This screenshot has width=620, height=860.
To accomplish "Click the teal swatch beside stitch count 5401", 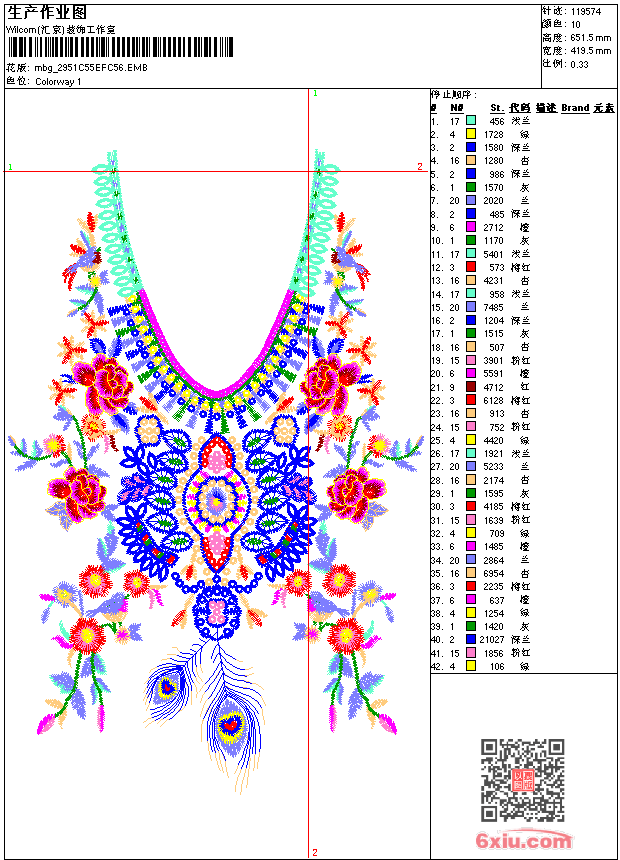I will click(471, 253).
